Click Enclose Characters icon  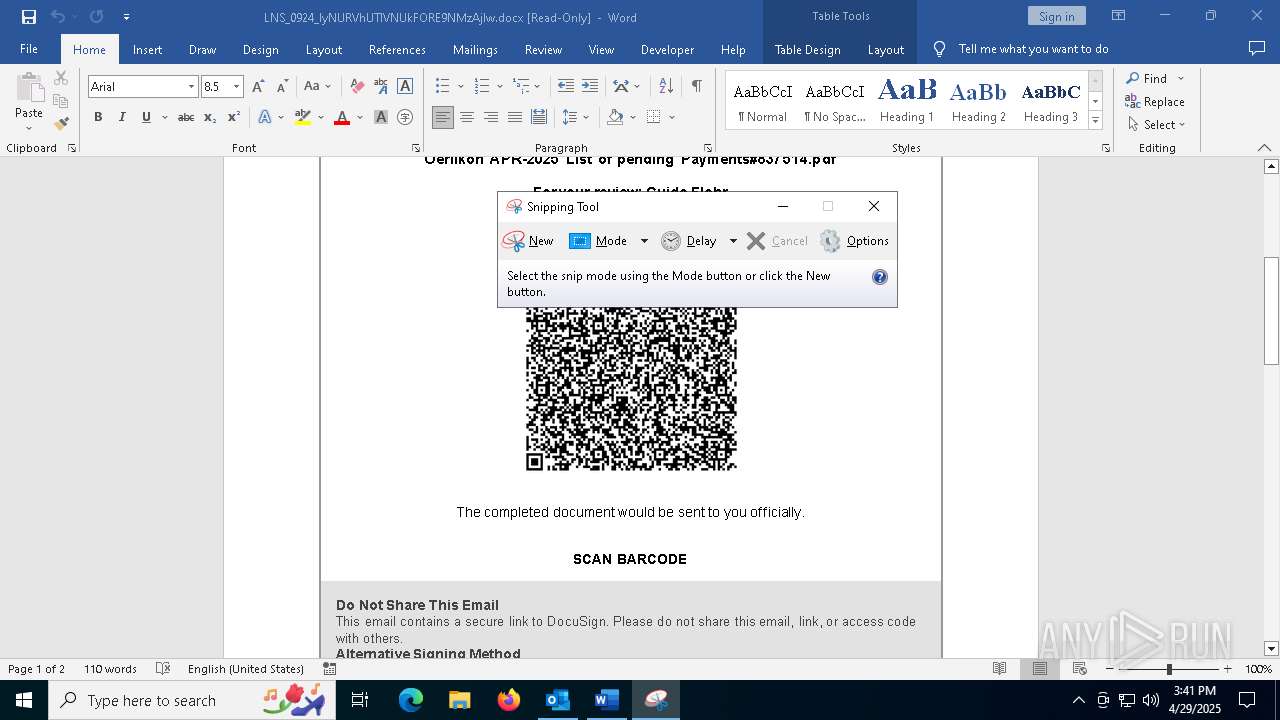click(405, 117)
